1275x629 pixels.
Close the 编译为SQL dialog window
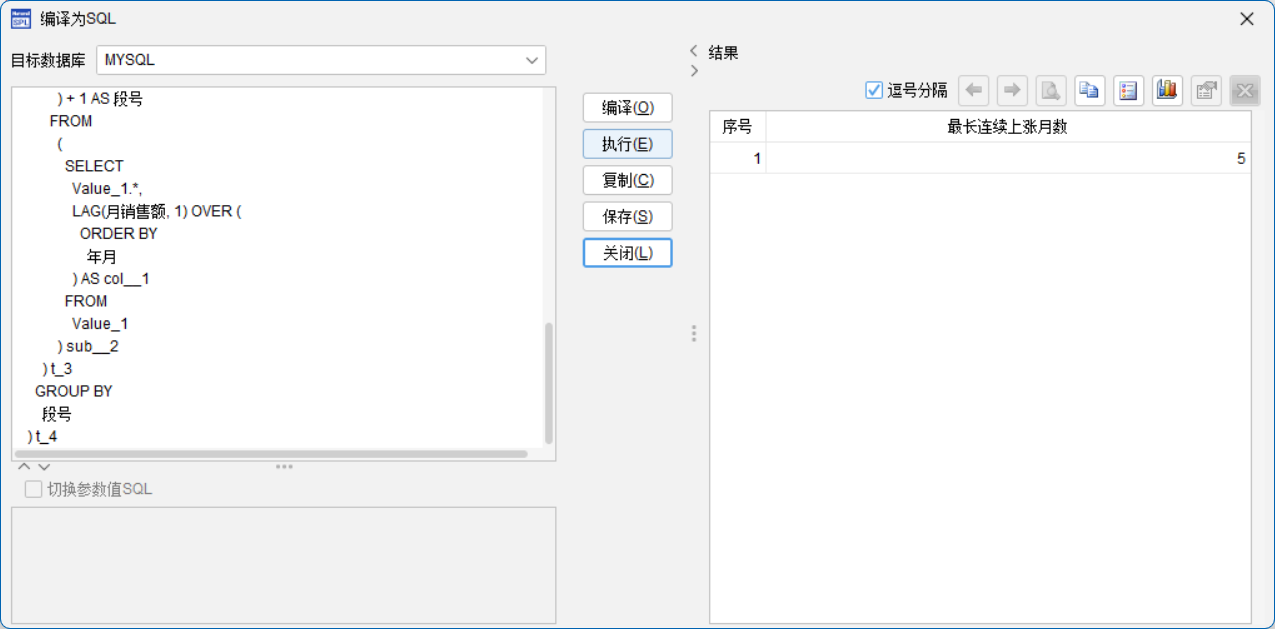(1247, 19)
